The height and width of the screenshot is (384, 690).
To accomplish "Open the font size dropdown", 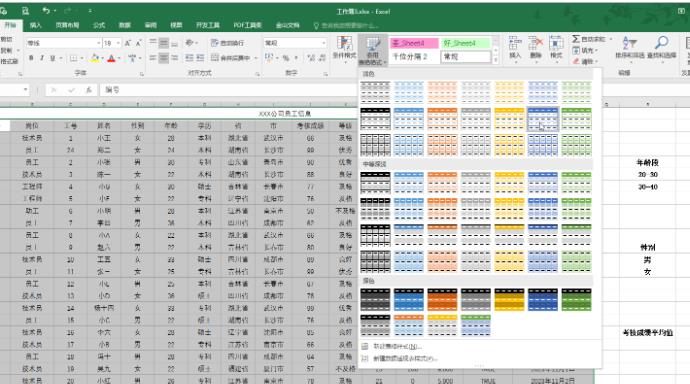I will [x=118, y=43].
